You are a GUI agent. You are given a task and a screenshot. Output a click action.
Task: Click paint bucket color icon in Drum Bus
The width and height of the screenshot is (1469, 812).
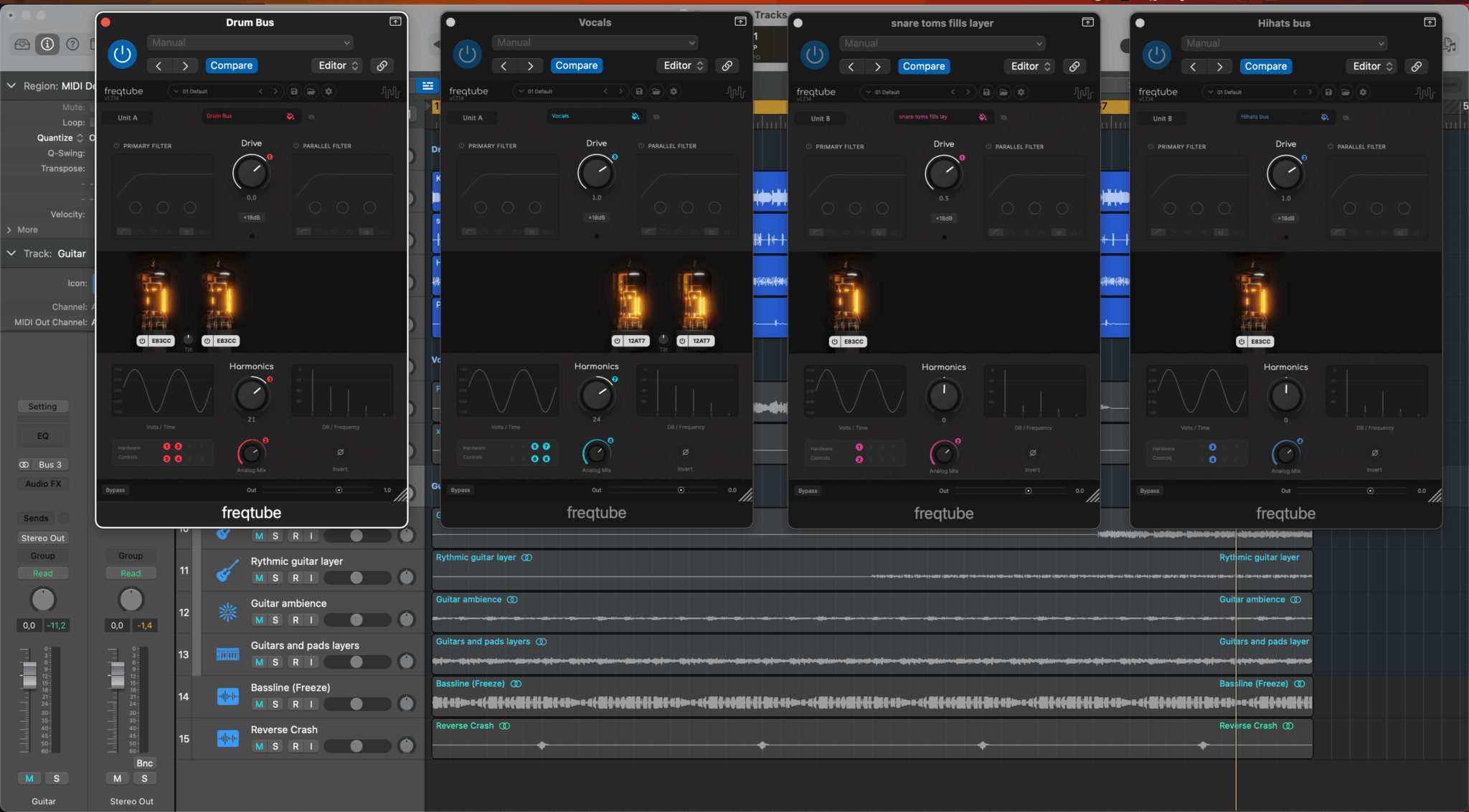click(290, 116)
